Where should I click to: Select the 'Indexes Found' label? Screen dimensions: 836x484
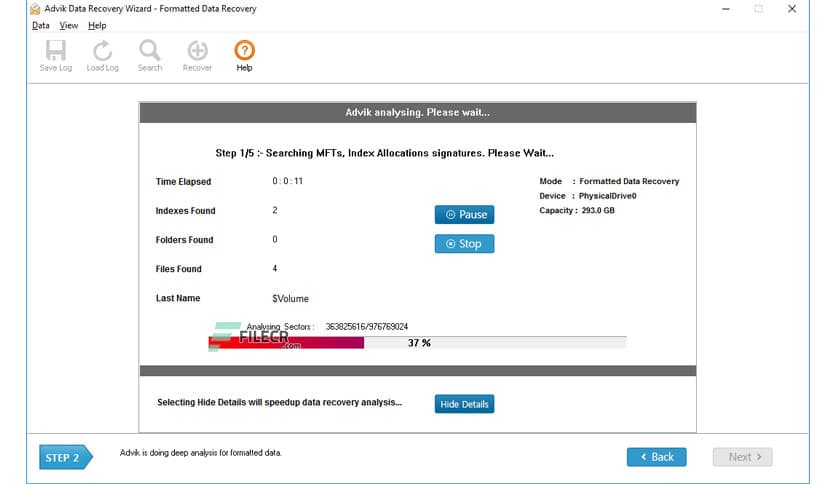tap(186, 211)
